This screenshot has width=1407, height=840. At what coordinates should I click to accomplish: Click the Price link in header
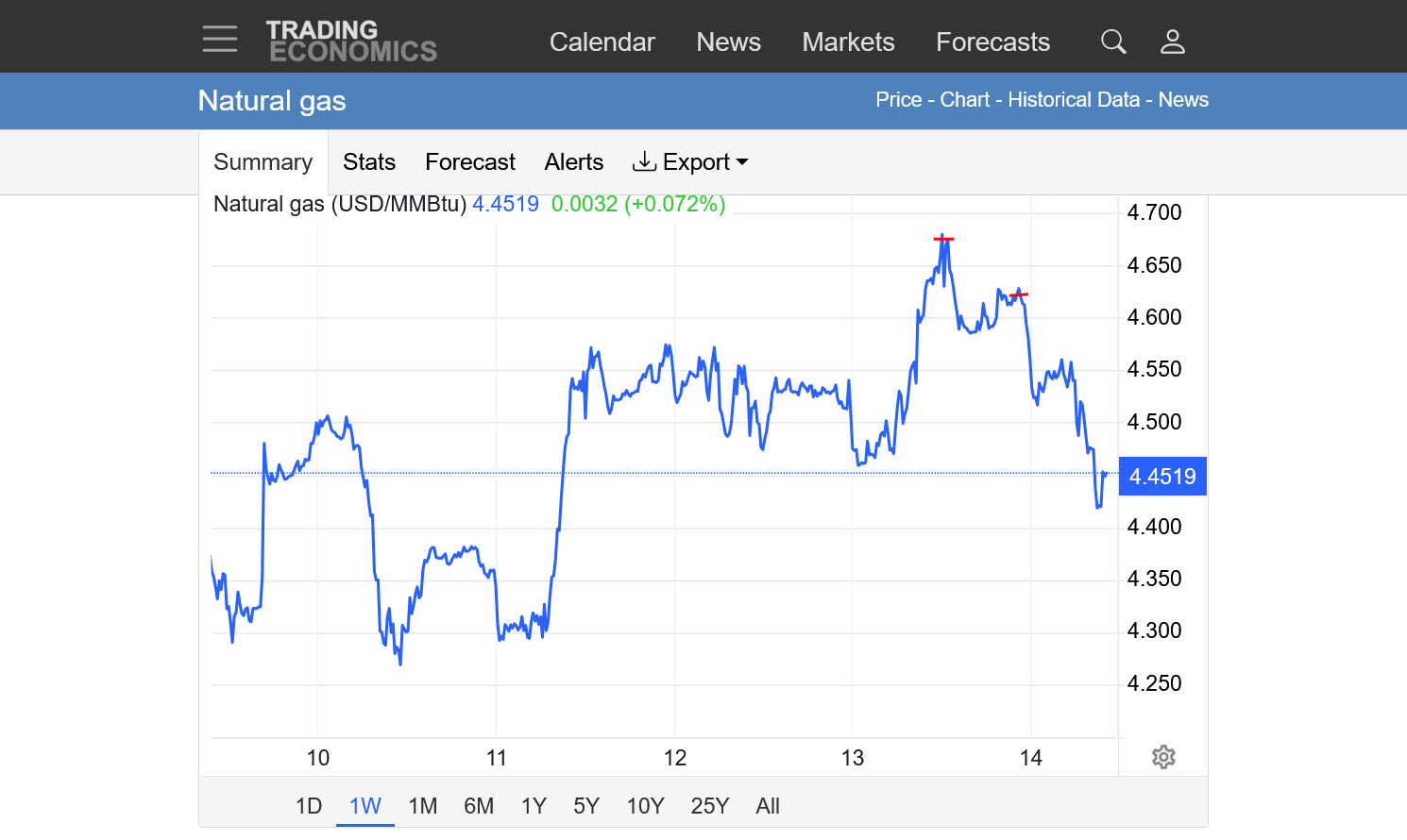[898, 100]
